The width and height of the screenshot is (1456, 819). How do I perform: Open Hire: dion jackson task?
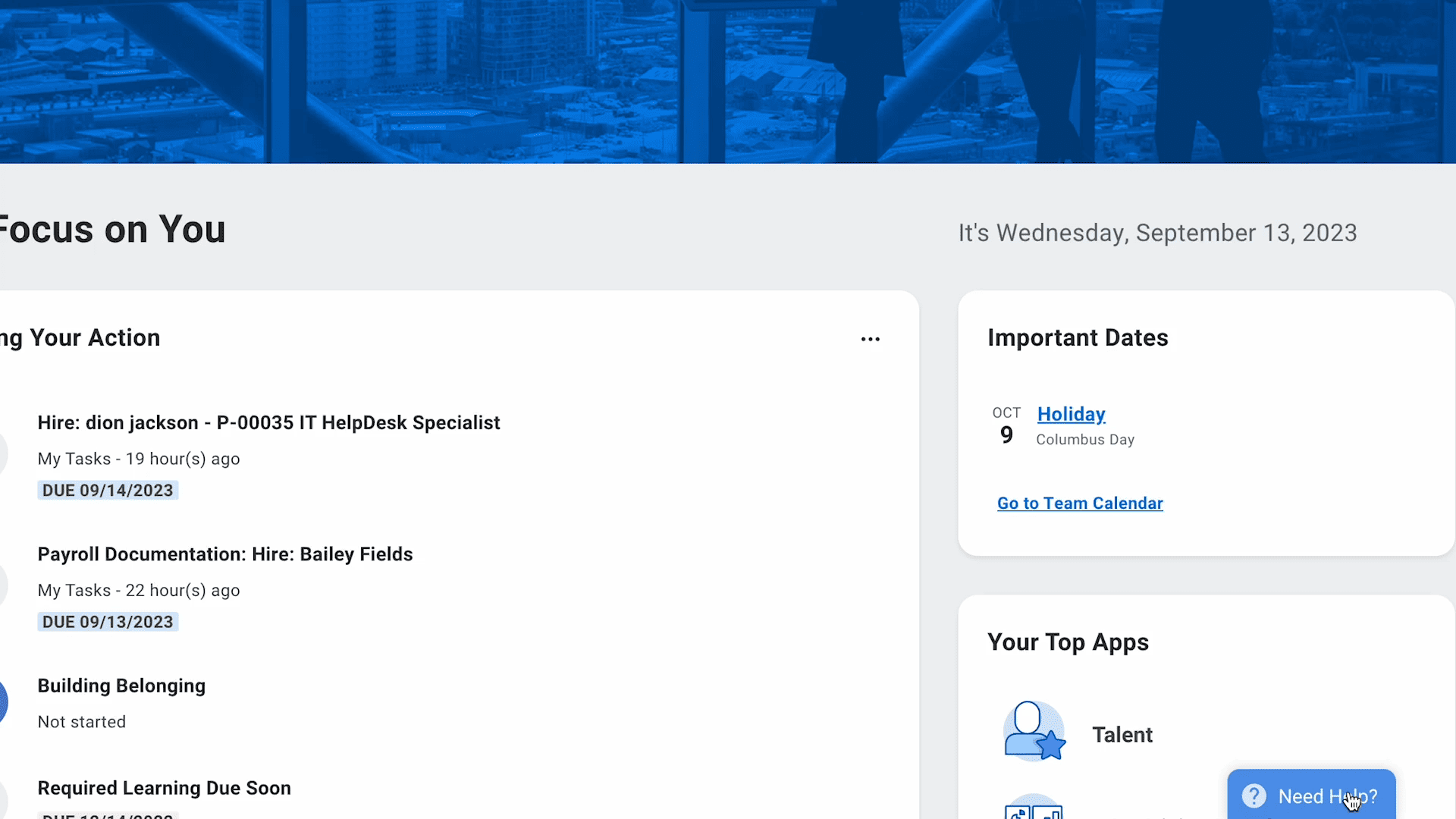pos(268,422)
